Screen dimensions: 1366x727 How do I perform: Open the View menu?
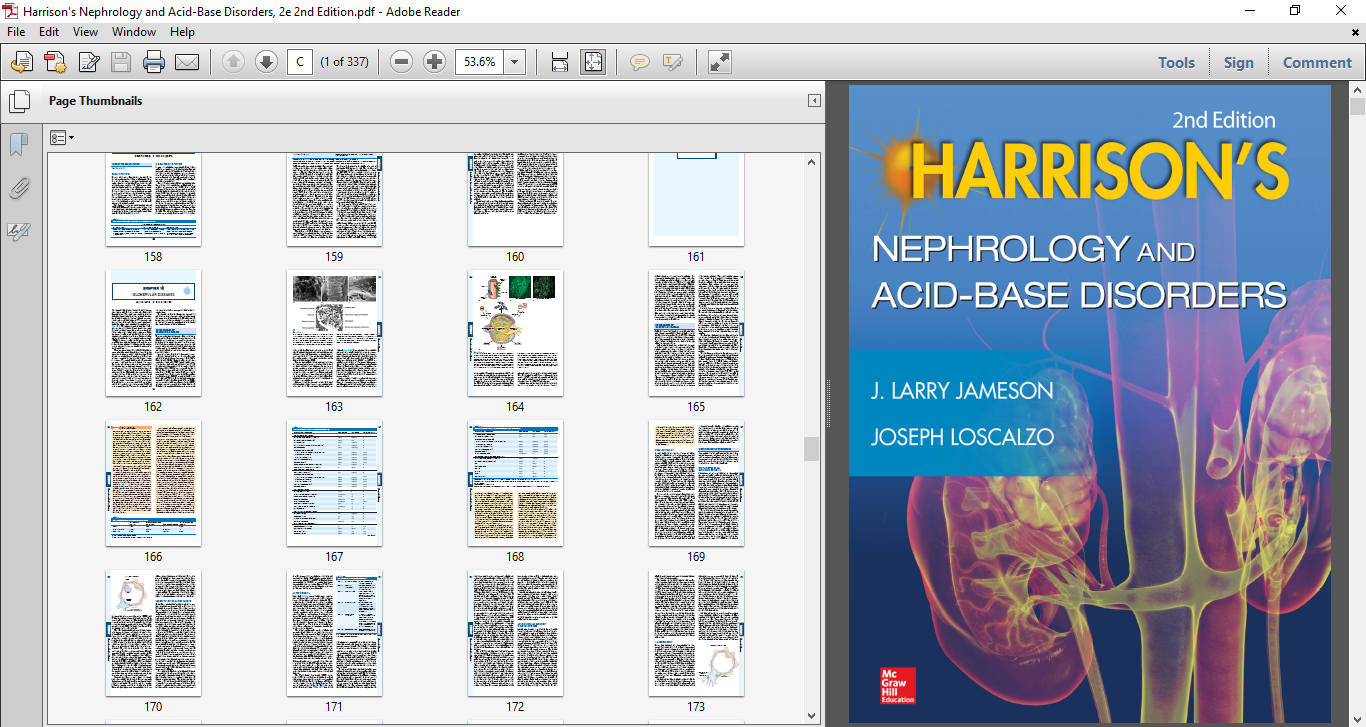tap(85, 32)
